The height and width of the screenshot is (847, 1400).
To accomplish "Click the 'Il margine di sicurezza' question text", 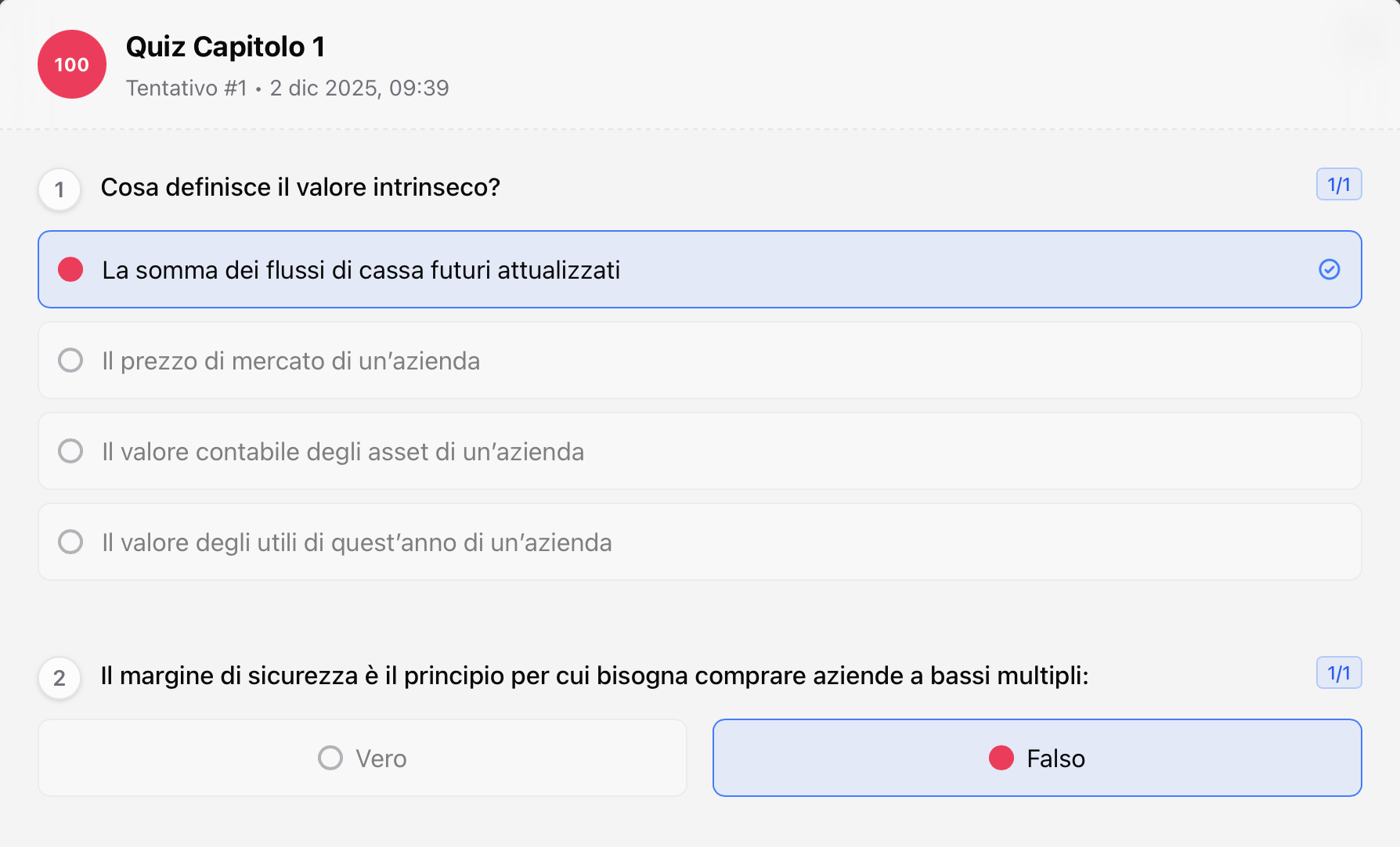I will (594, 676).
